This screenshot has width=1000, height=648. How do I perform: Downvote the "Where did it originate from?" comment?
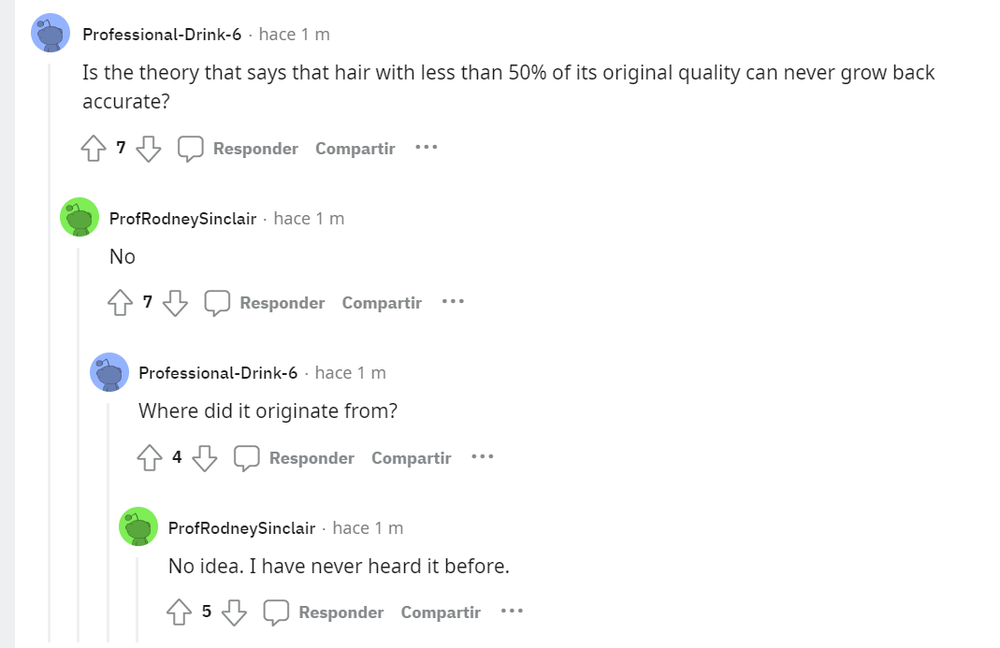(204, 457)
